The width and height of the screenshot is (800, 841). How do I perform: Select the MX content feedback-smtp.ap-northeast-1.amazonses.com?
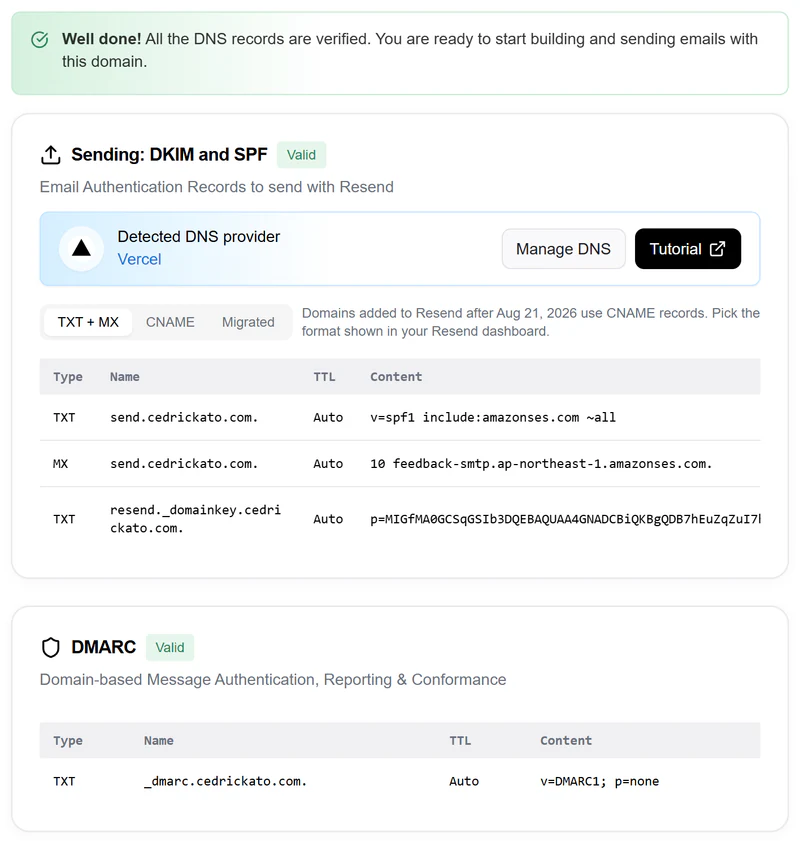[541, 463]
